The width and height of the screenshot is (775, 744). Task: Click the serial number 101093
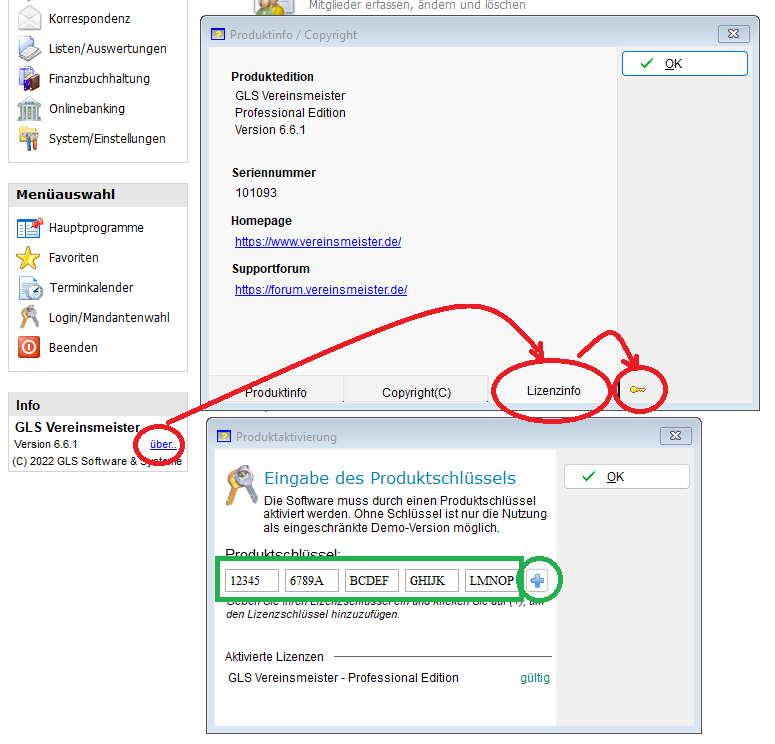coord(256,193)
